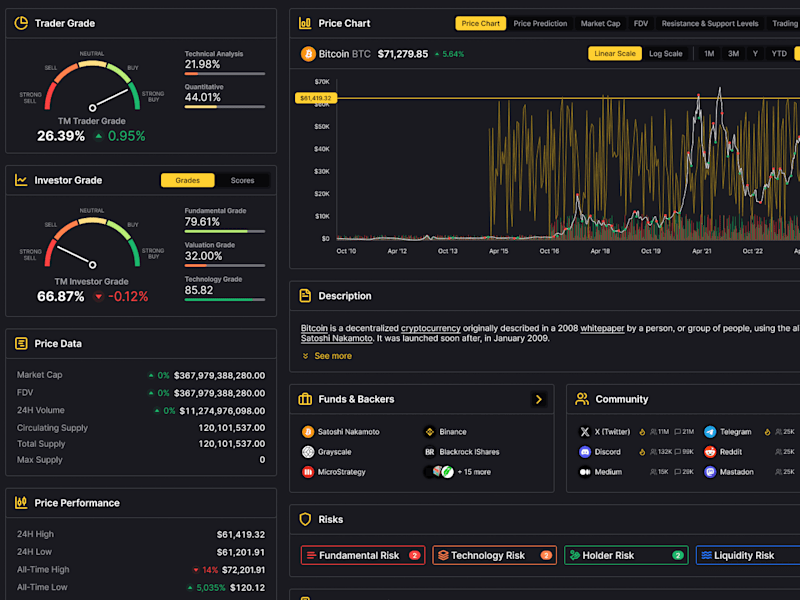Set chart range to 3M
The width and height of the screenshot is (800, 600).
pos(733,54)
